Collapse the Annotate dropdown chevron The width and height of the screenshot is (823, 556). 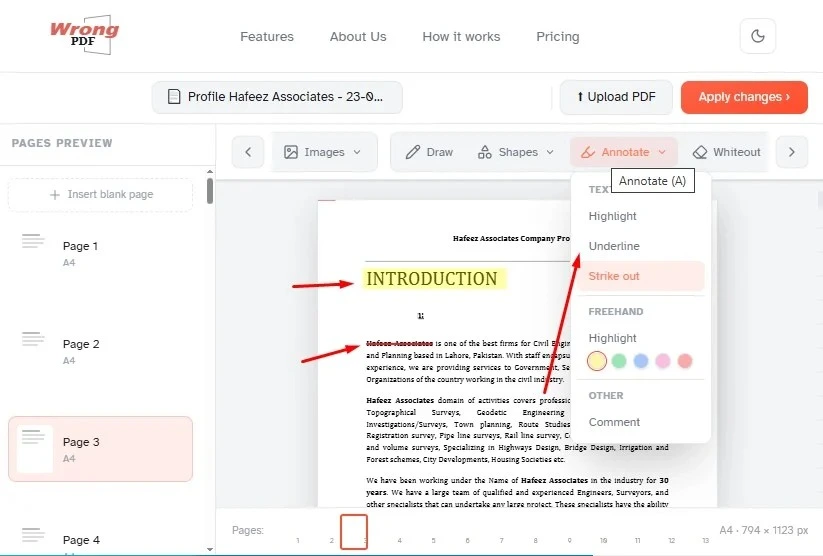click(x=662, y=152)
